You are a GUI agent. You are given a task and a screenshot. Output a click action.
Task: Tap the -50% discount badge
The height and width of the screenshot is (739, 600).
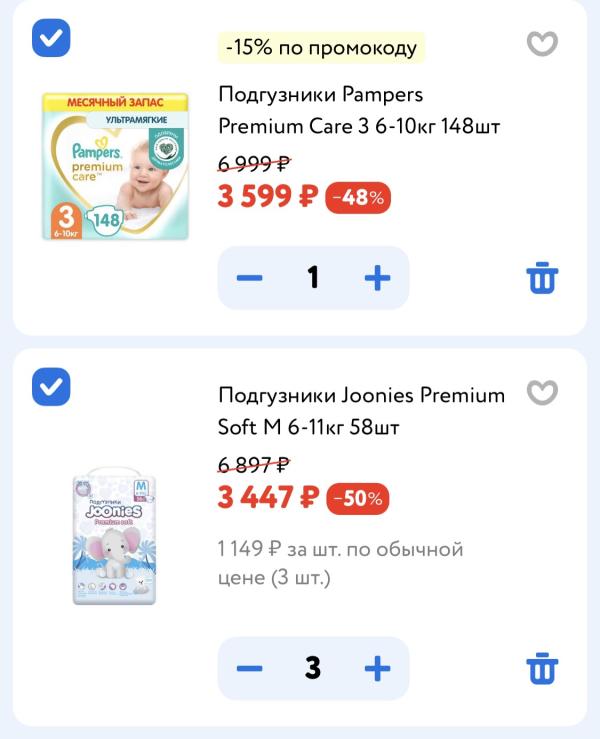tap(358, 498)
